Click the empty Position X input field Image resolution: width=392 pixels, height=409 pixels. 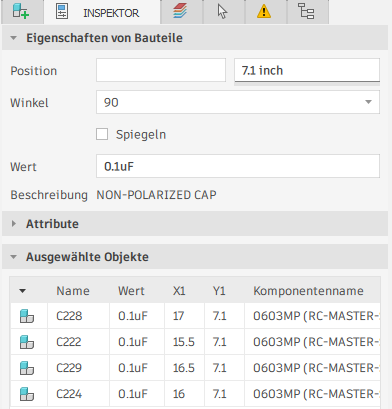pyautogui.click(x=161, y=70)
